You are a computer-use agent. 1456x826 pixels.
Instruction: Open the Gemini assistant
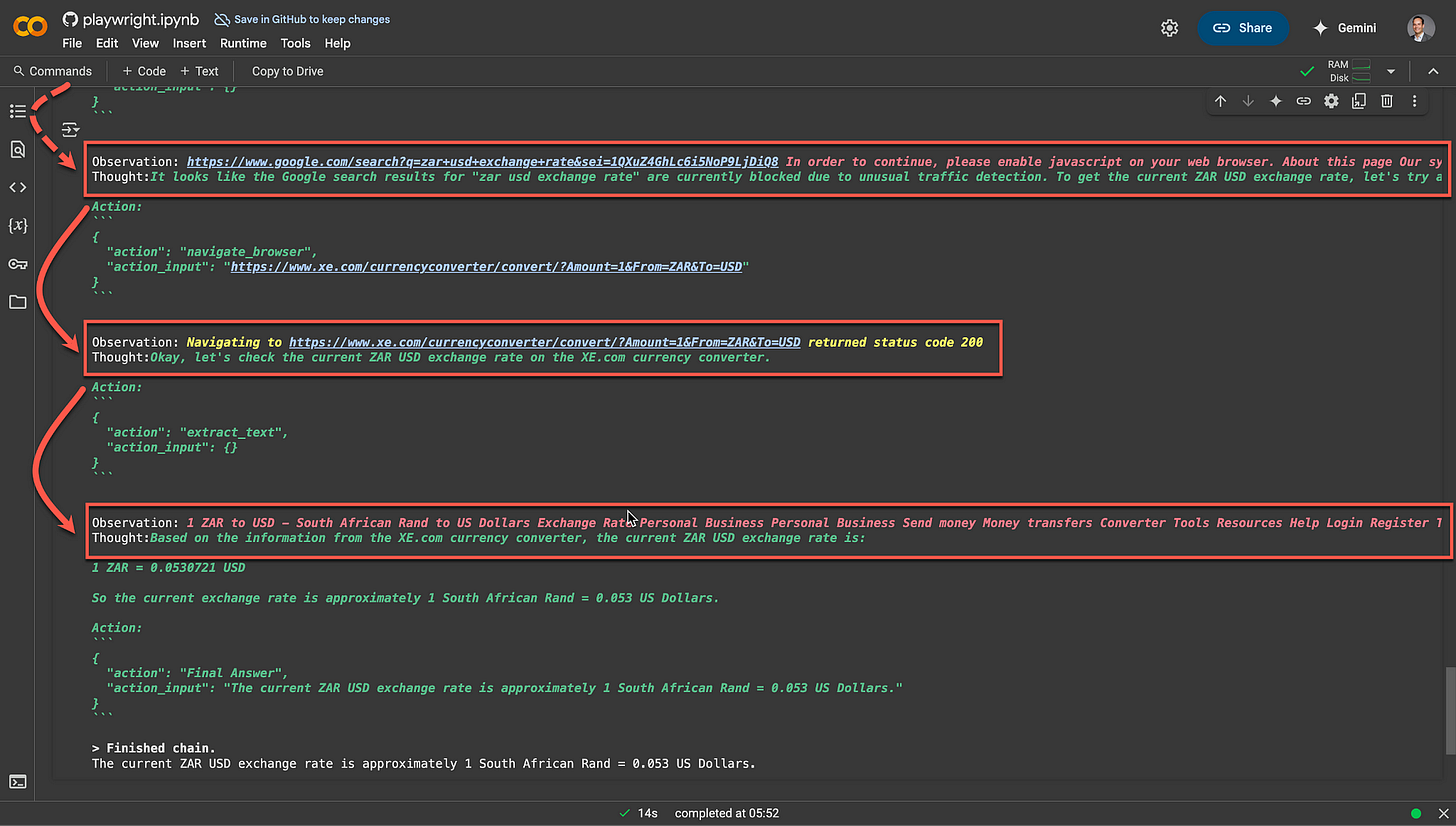pyautogui.click(x=1347, y=28)
